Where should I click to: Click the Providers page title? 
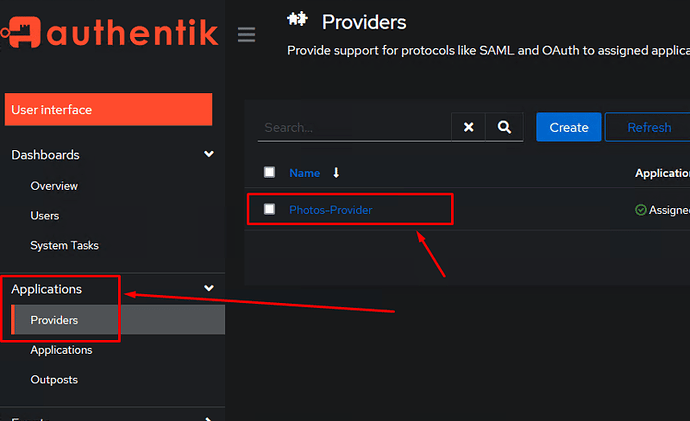coord(364,22)
